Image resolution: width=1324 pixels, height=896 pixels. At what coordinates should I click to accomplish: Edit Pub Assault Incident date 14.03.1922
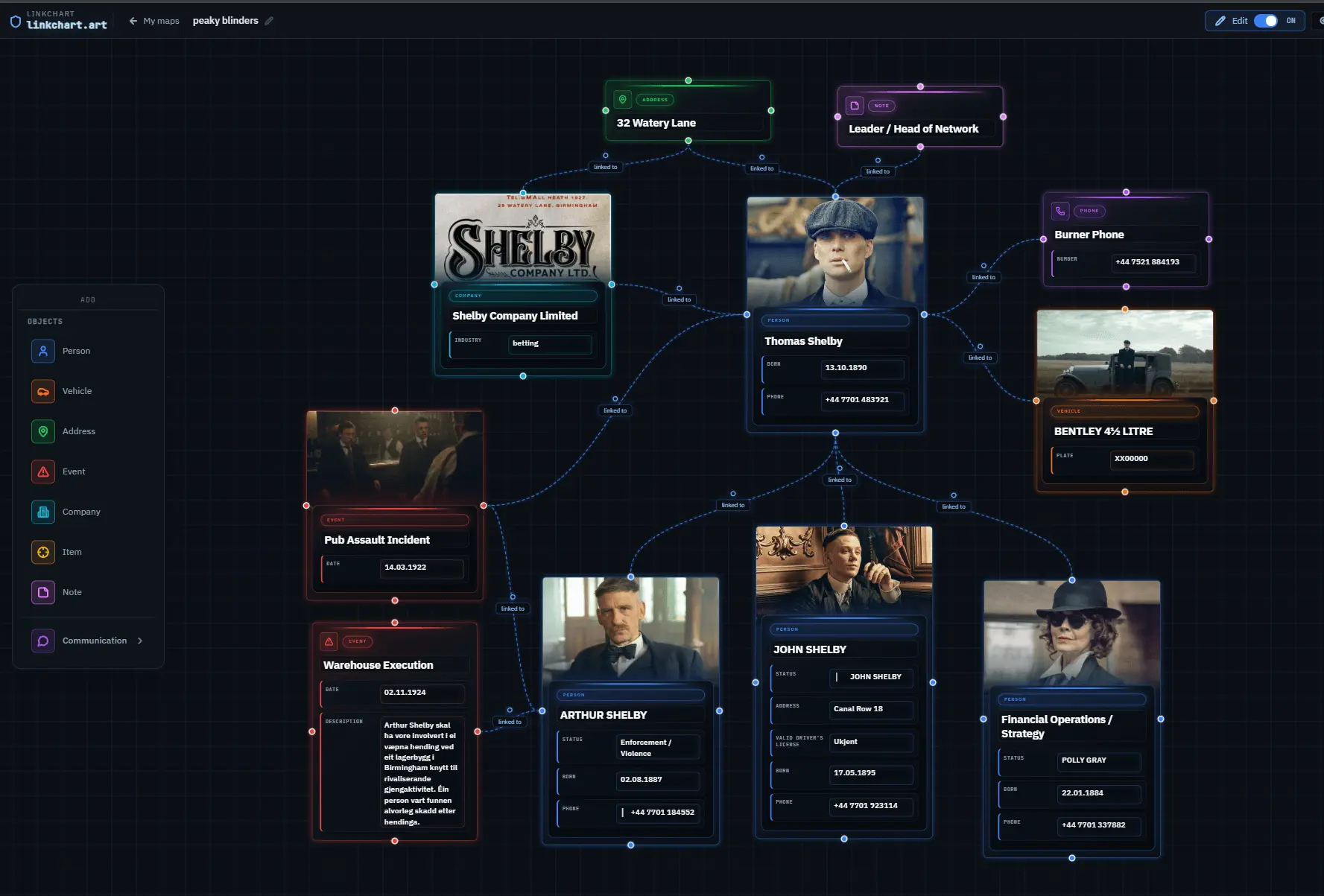click(x=422, y=568)
